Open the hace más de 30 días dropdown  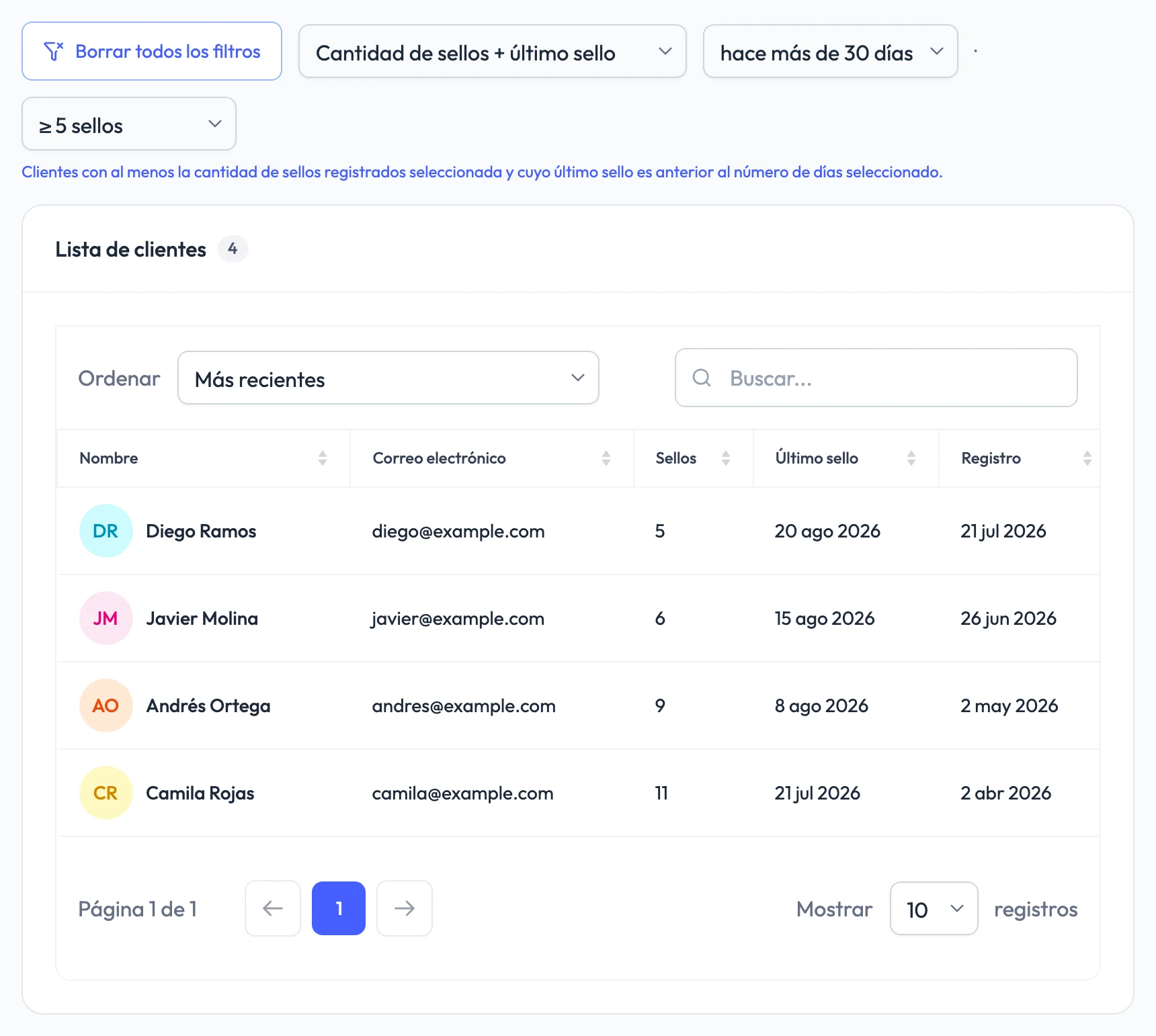click(x=831, y=51)
